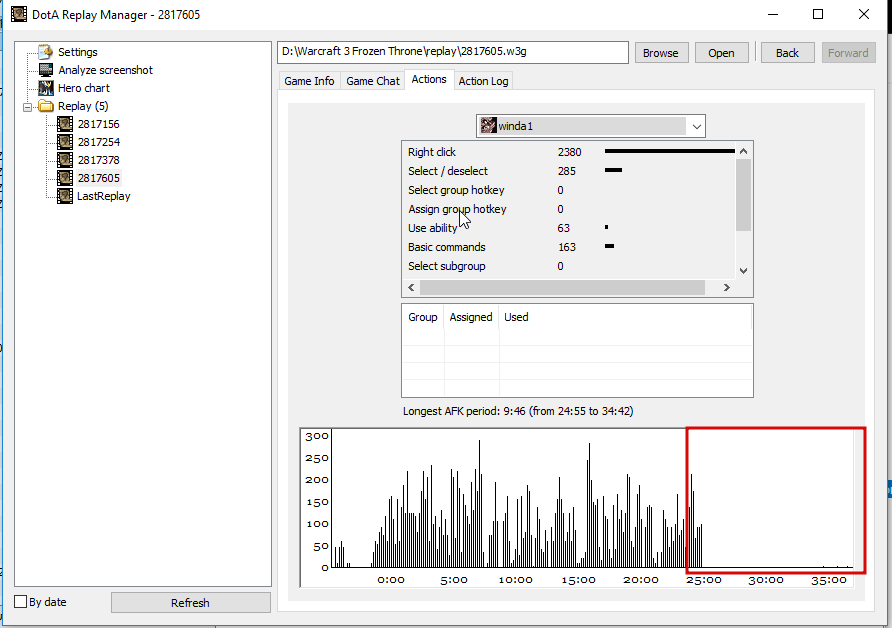The width and height of the screenshot is (892, 628).
Task: Click the Forward button
Action: point(848,53)
